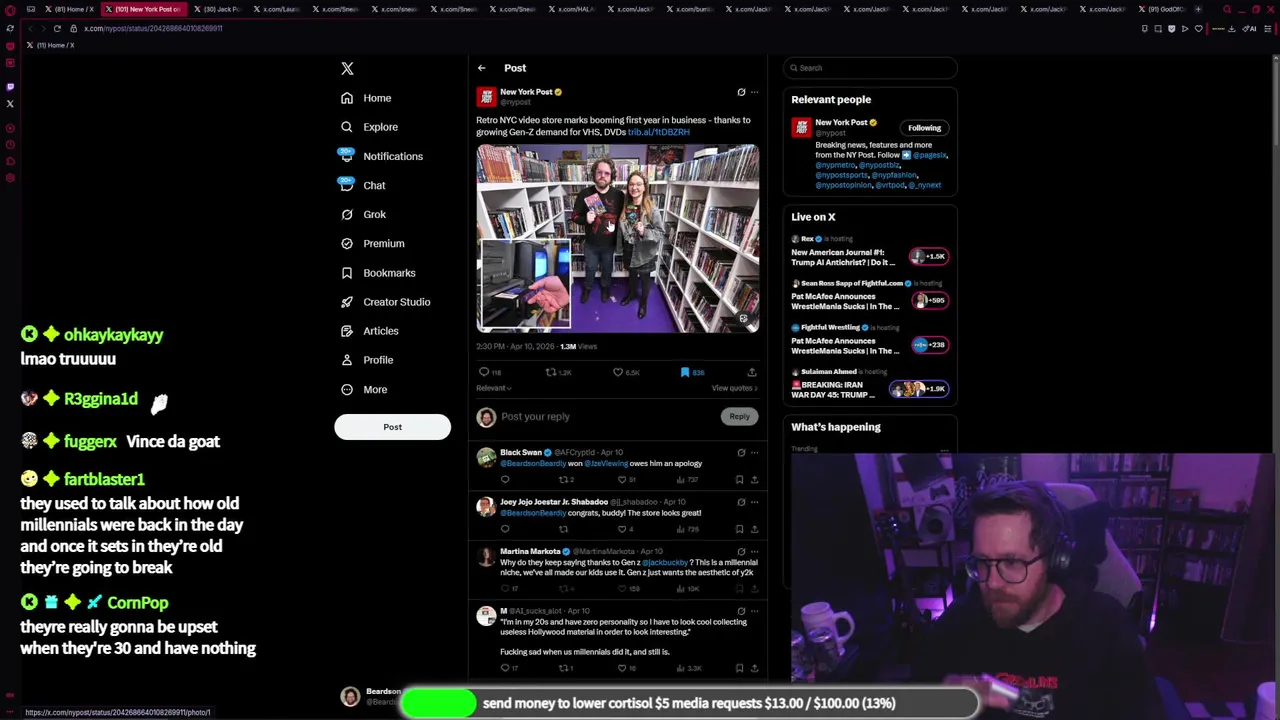Viewport: 1280px width, 720px height.
Task: Go back with the Post arrow
Action: point(481,68)
